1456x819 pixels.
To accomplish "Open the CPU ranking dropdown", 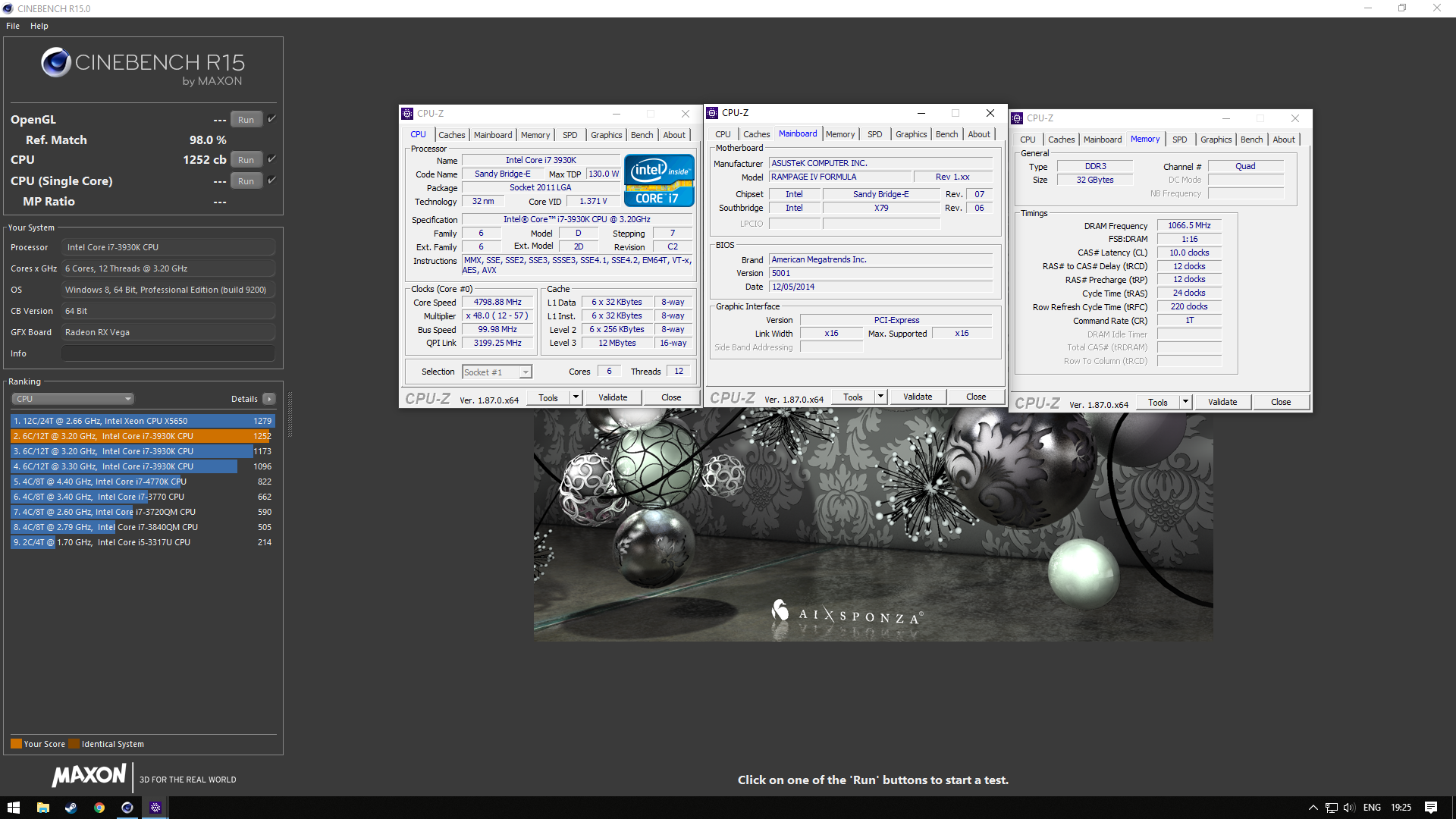I will [x=73, y=399].
